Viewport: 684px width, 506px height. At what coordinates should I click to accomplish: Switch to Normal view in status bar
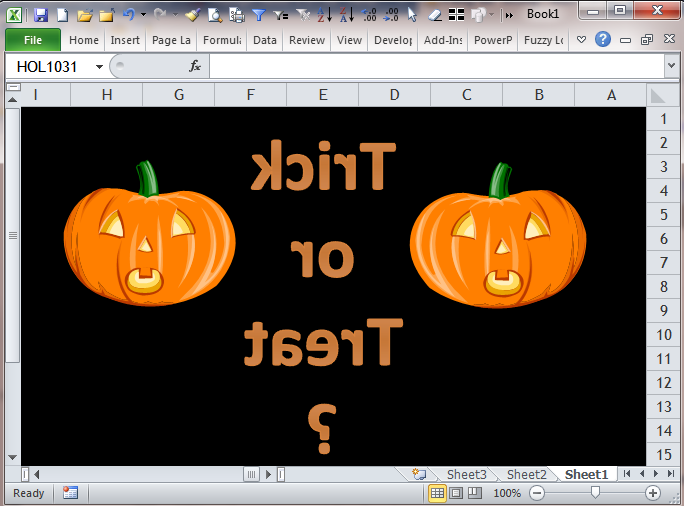click(x=438, y=493)
